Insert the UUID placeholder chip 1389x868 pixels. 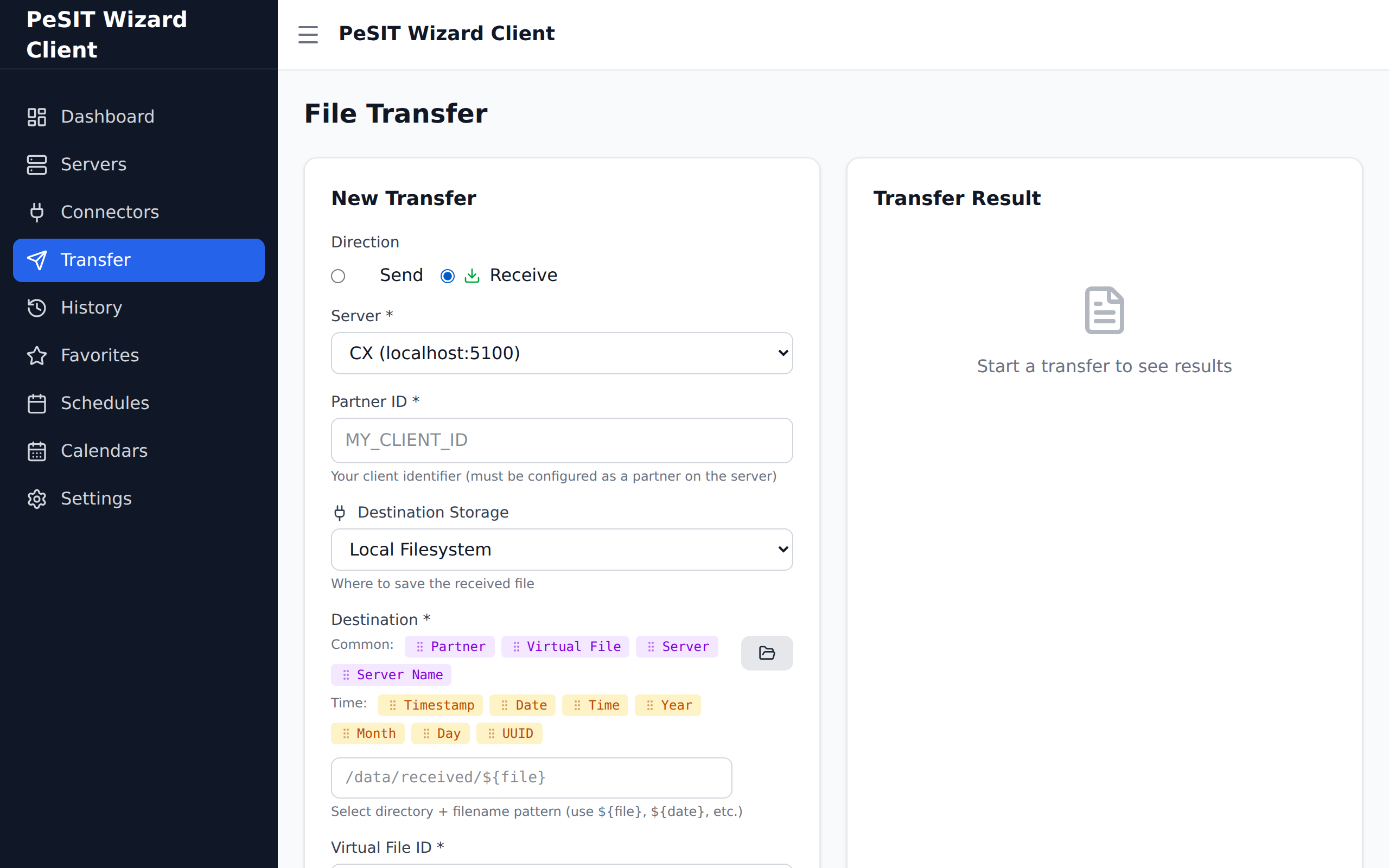click(x=509, y=733)
